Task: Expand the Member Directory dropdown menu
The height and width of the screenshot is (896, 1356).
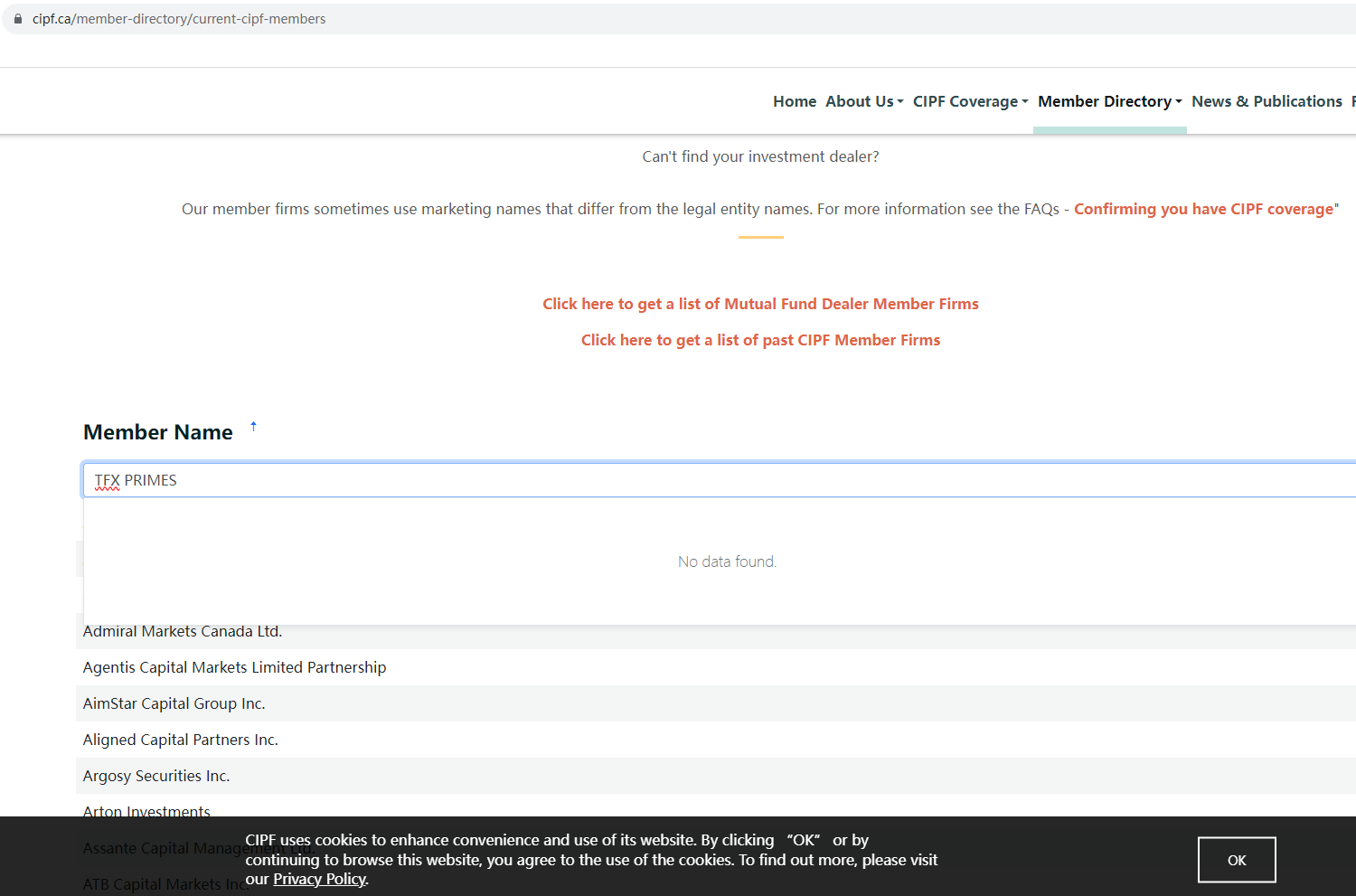Action: click(1109, 101)
